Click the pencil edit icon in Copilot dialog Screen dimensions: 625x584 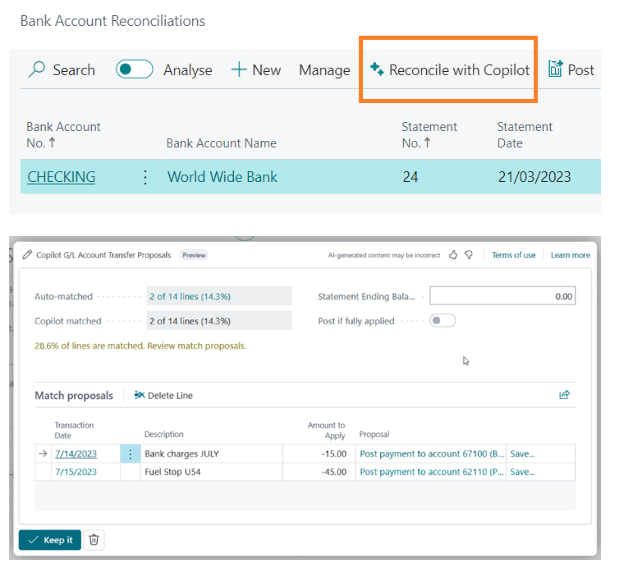[x=27, y=255]
